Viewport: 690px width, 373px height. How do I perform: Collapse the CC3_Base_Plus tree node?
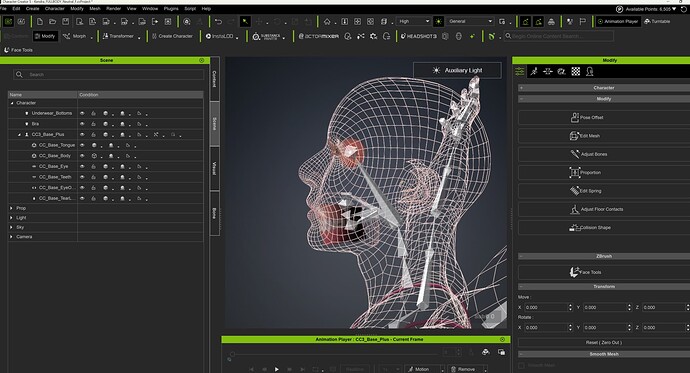click(19, 135)
